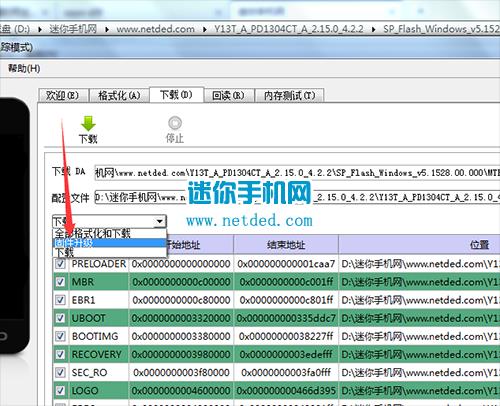Click the scatter config file path field
Viewport: 500px width, 406px height.
click(297, 197)
